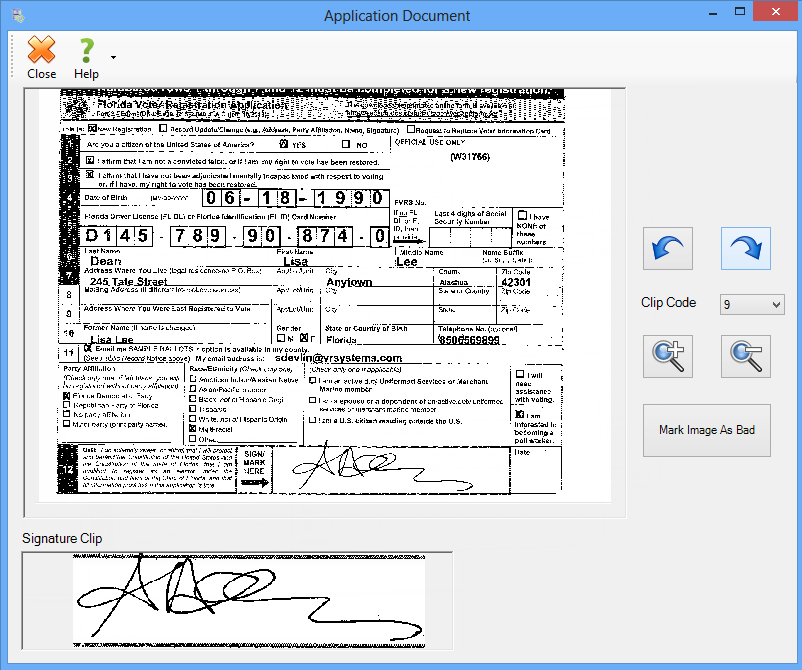Zoom out using the magnifier minus icon
Viewport: 802px width, 670px height.
[746, 356]
